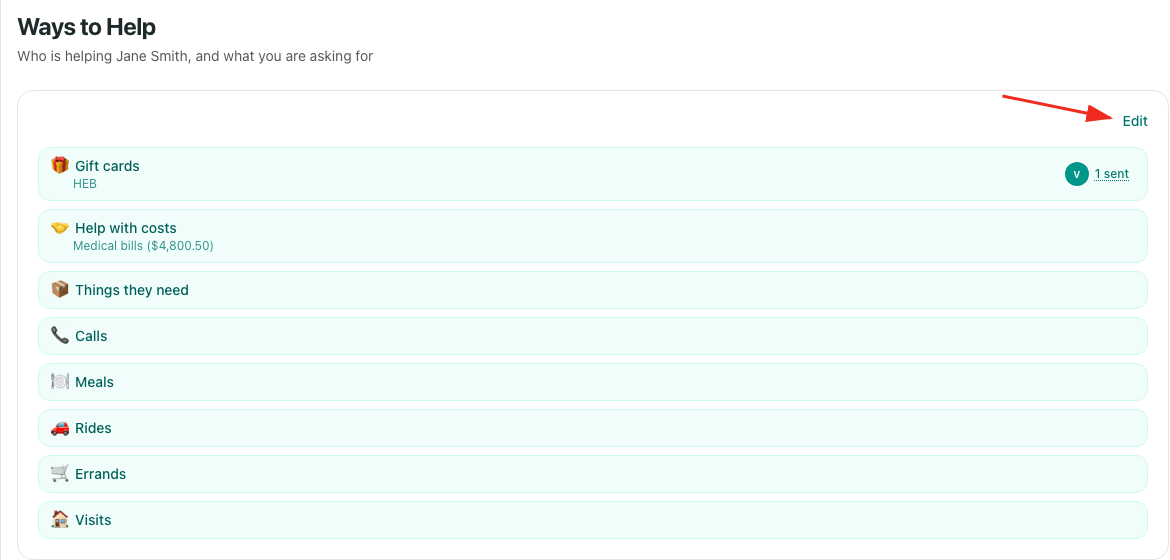This screenshot has height=560, width=1170.
Task: Open the Errands row
Action: [x=592, y=474]
